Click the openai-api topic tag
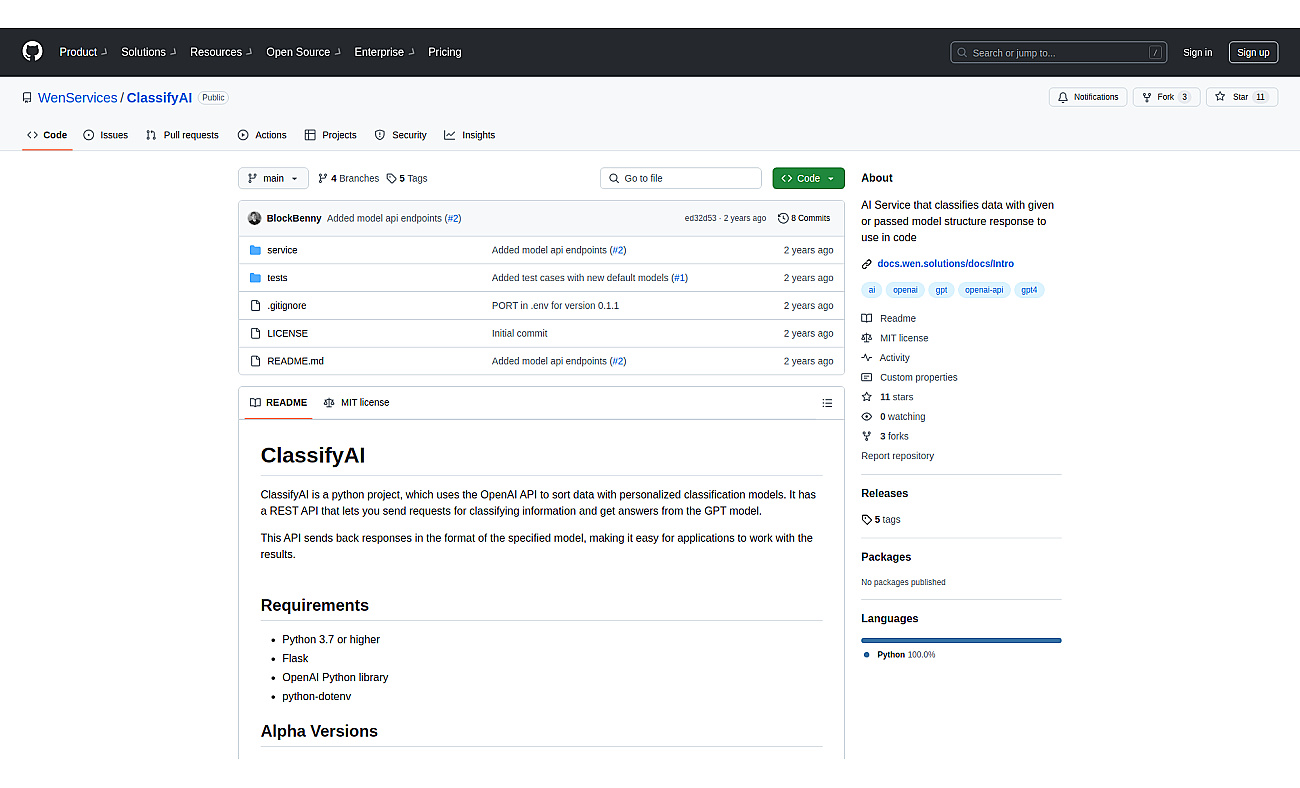The height and width of the screenshot is (788, 1300). click(984, 290)
